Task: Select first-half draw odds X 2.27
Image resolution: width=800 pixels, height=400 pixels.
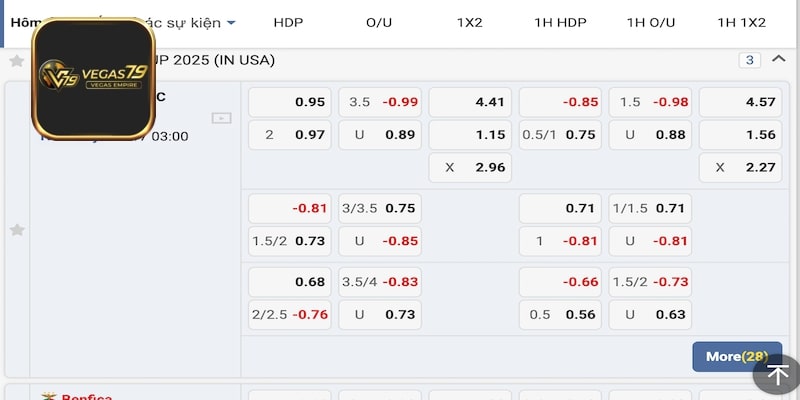Action: coord(740,167)
